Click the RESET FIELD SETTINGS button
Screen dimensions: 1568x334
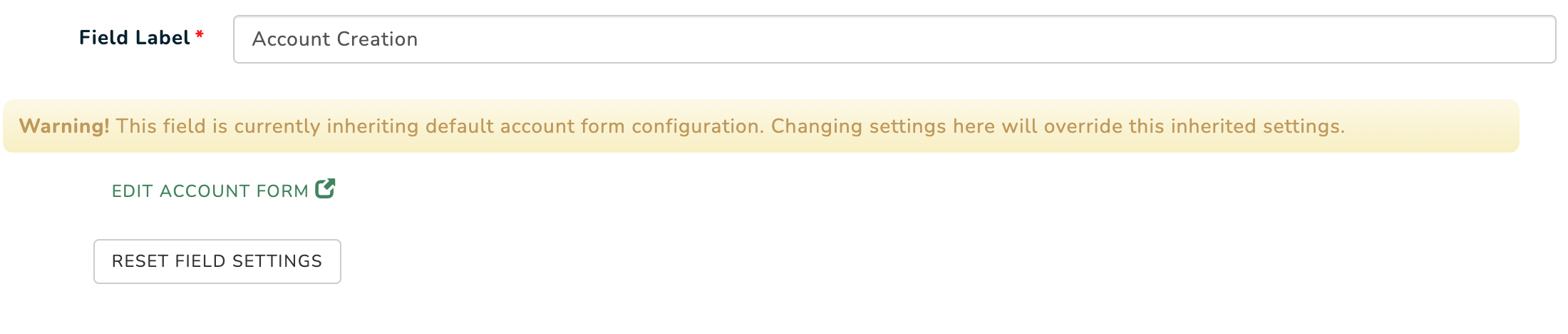pos(217,261)
